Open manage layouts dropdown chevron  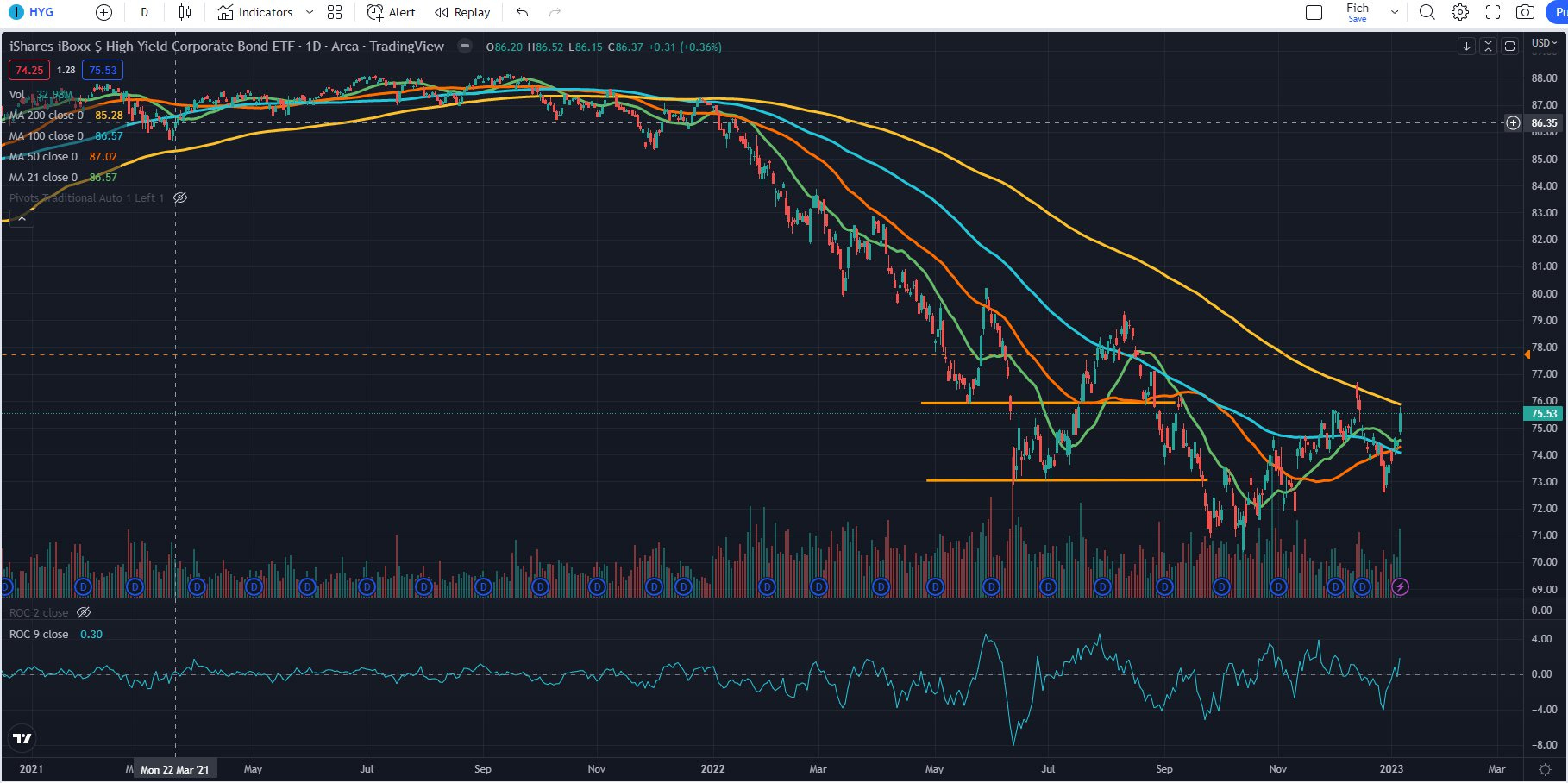click(1394, 12)
